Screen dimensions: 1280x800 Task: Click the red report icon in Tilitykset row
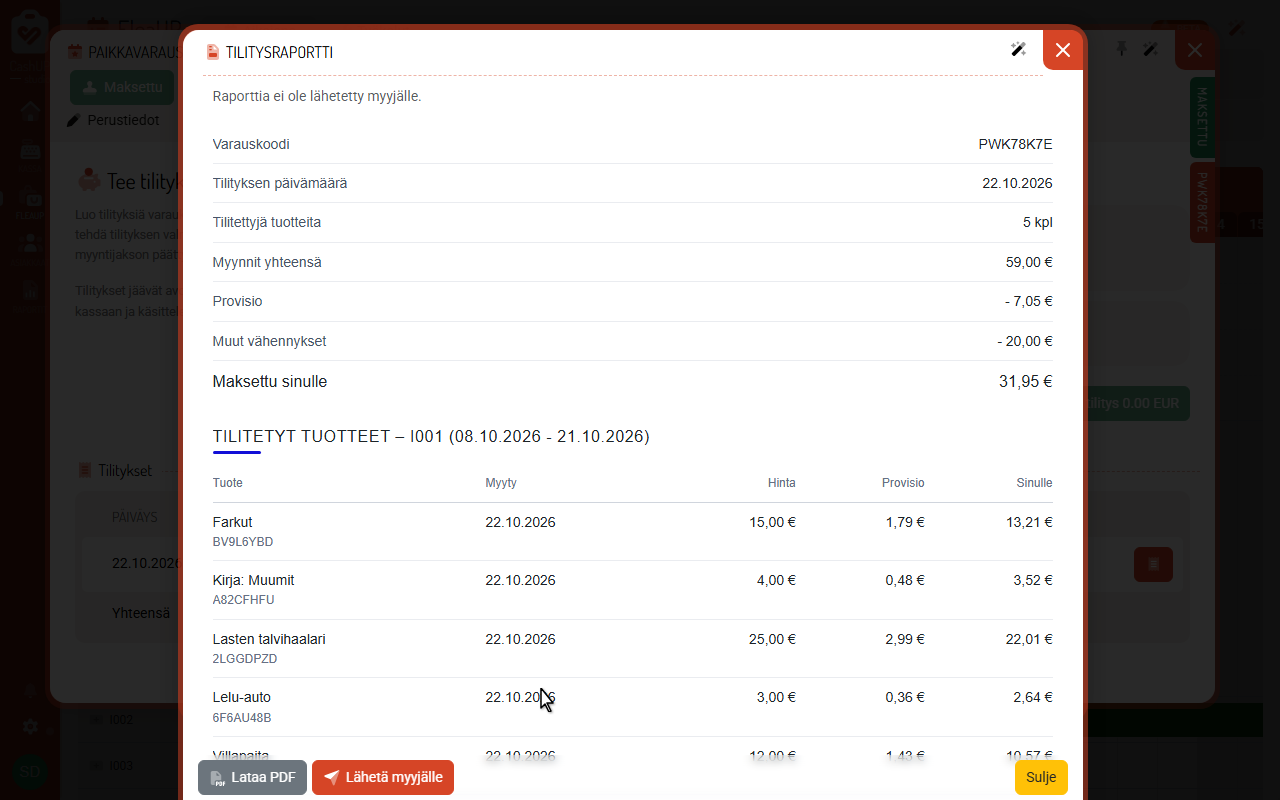(x=1153, y=564)
